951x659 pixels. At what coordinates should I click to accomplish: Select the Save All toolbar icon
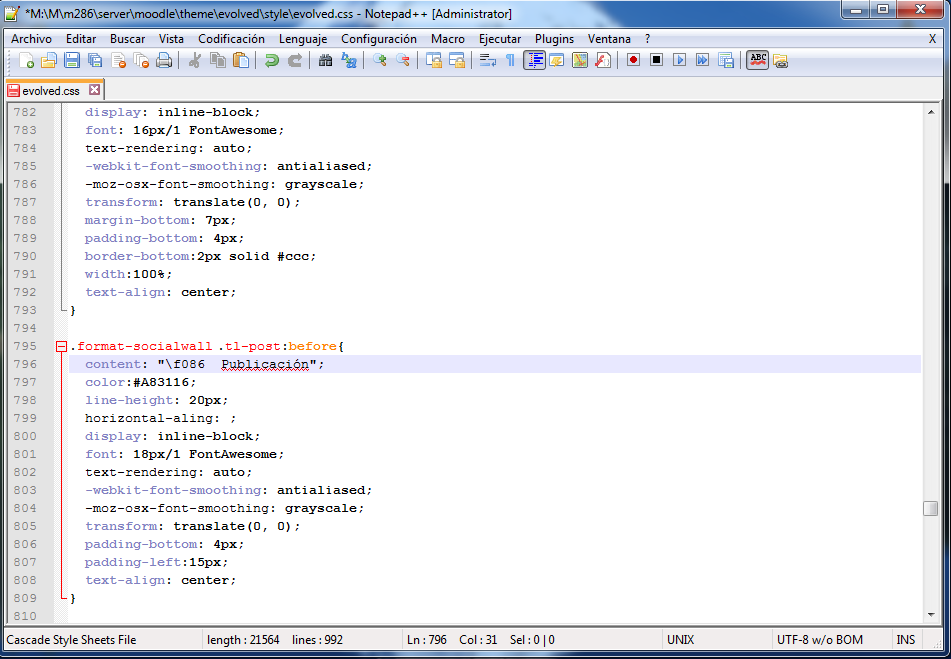point(94,60)
